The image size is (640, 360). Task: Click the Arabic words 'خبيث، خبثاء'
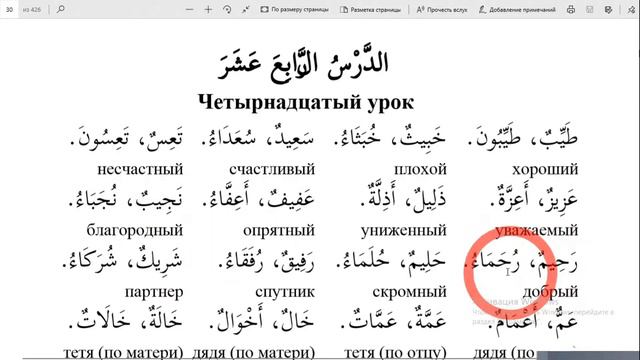click(x=390, y=137)
